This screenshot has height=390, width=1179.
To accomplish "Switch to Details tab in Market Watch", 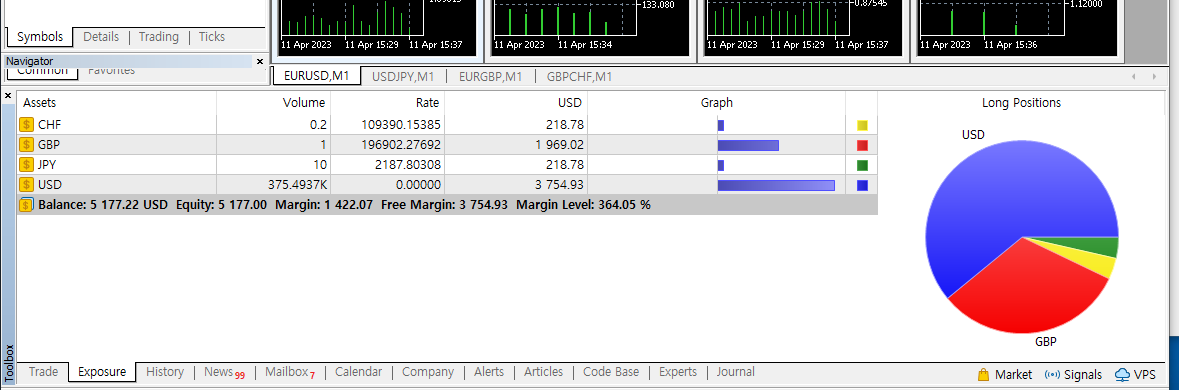I will pos(101,37).
